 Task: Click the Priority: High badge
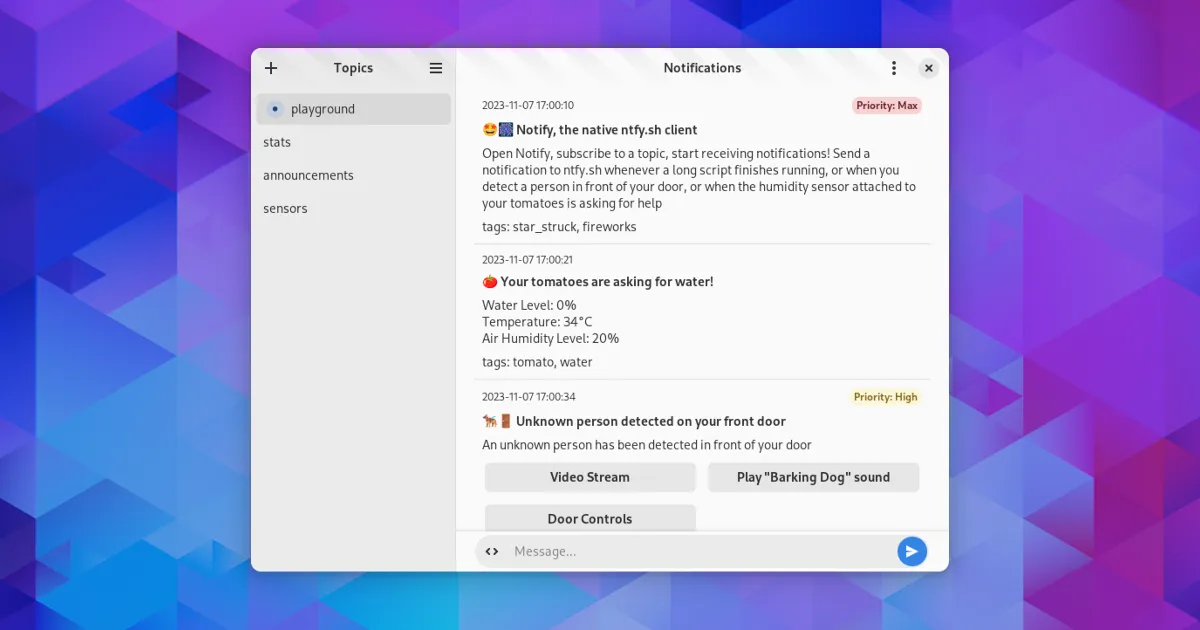[885, 397]
